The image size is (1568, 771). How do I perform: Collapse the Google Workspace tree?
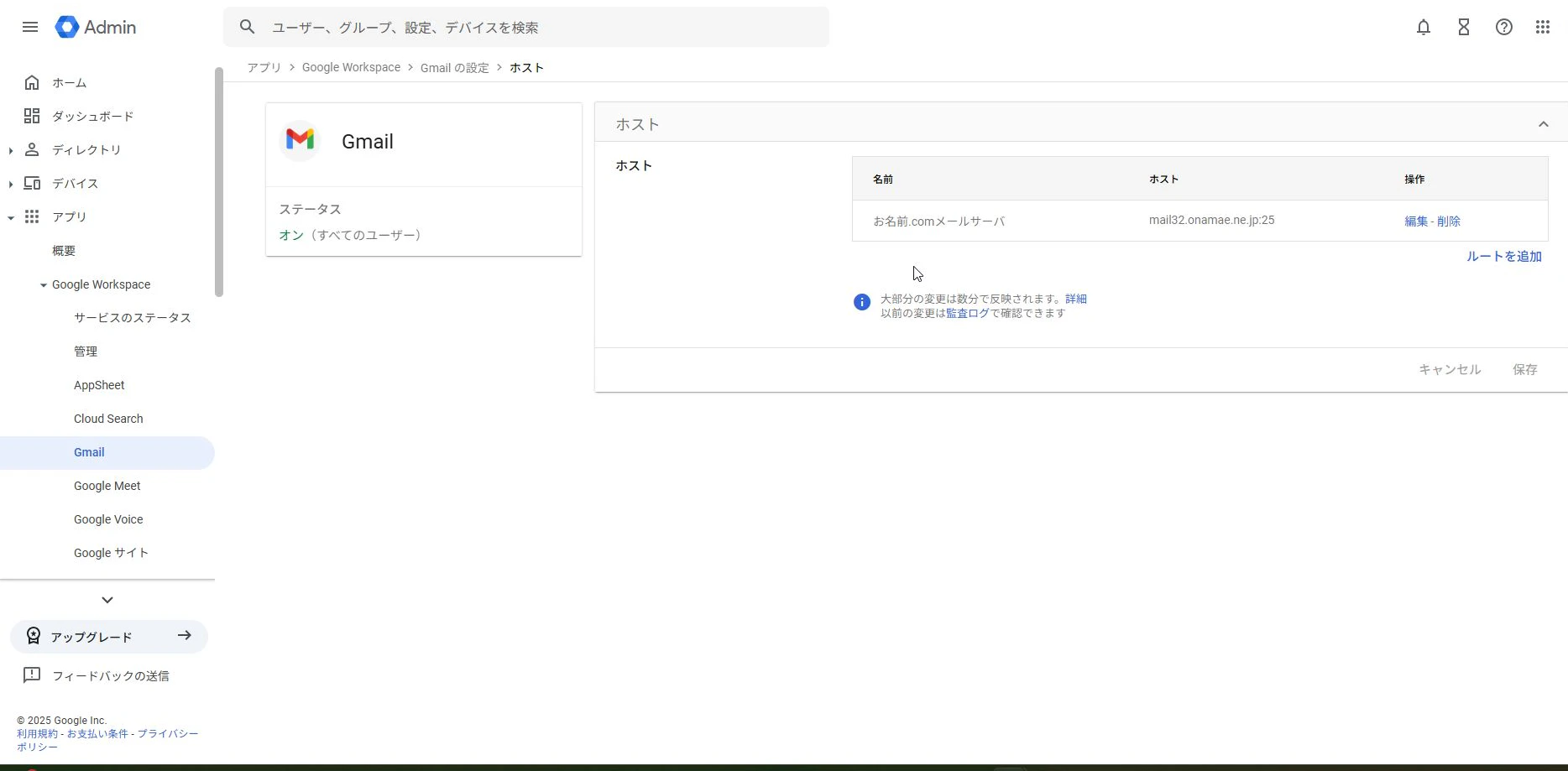click(44, 285)
